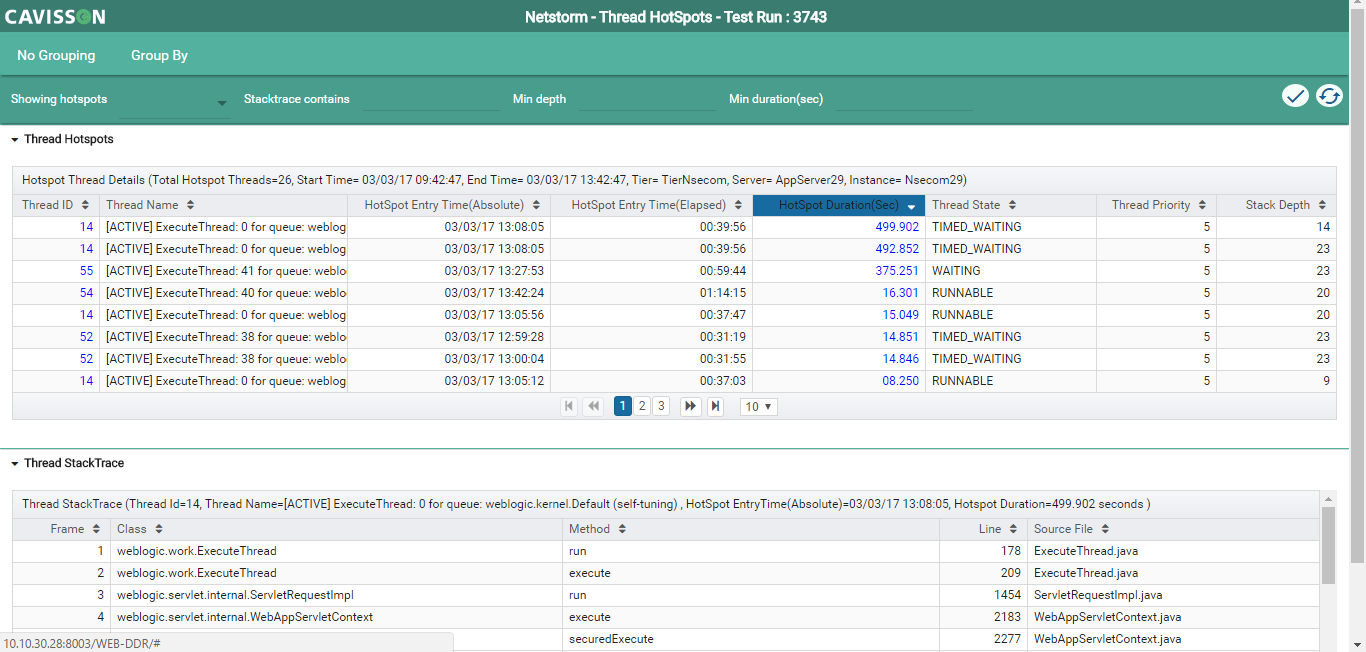Go to hotspots page 1
This screenshot has height=652, width=1366.
click(623, 406)
